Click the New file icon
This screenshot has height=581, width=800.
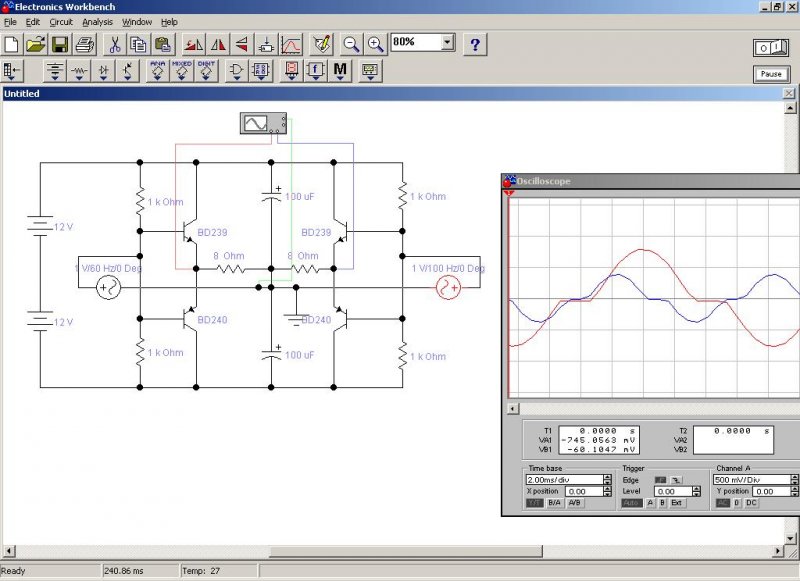[12, 45]
